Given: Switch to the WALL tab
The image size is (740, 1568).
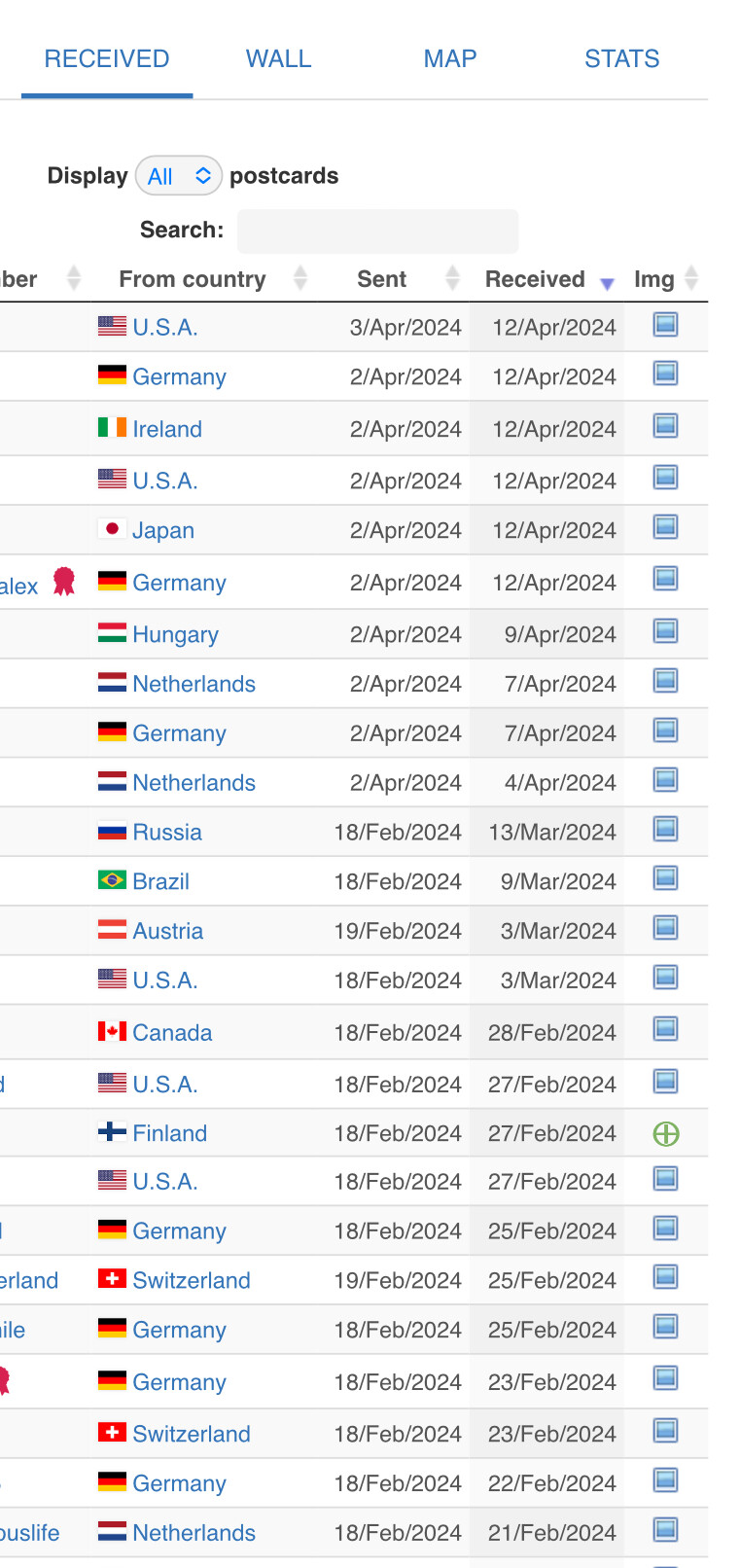Looking at the screenshot, I should [x=278, y=59].
